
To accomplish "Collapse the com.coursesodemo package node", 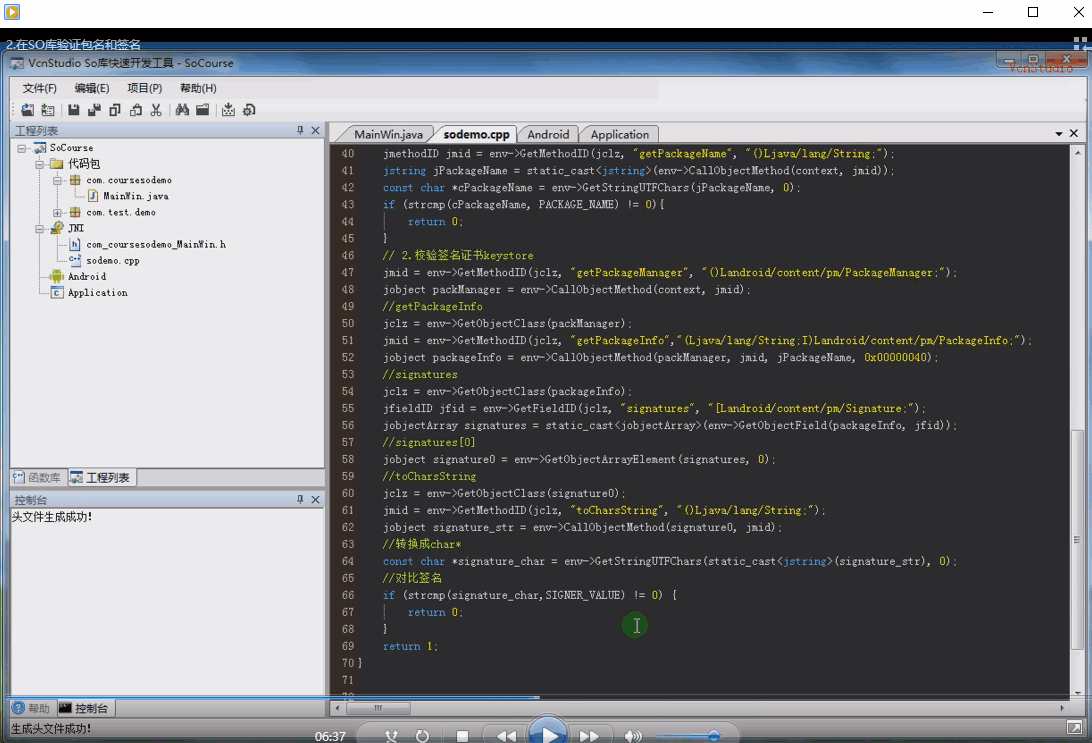I will [58, 180].
